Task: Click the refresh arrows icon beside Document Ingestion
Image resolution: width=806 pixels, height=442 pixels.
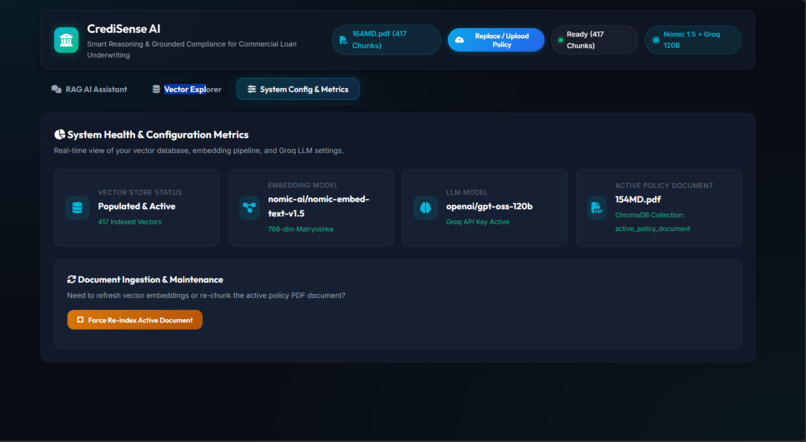Action: pyautogui.click(x=71, y=280)
